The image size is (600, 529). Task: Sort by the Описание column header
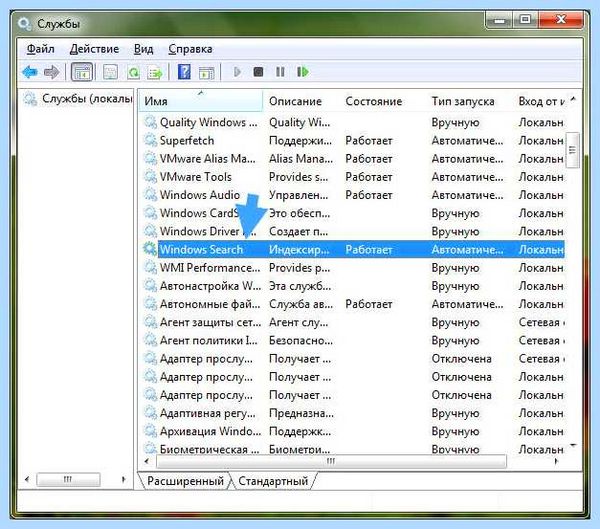point(302,101)
